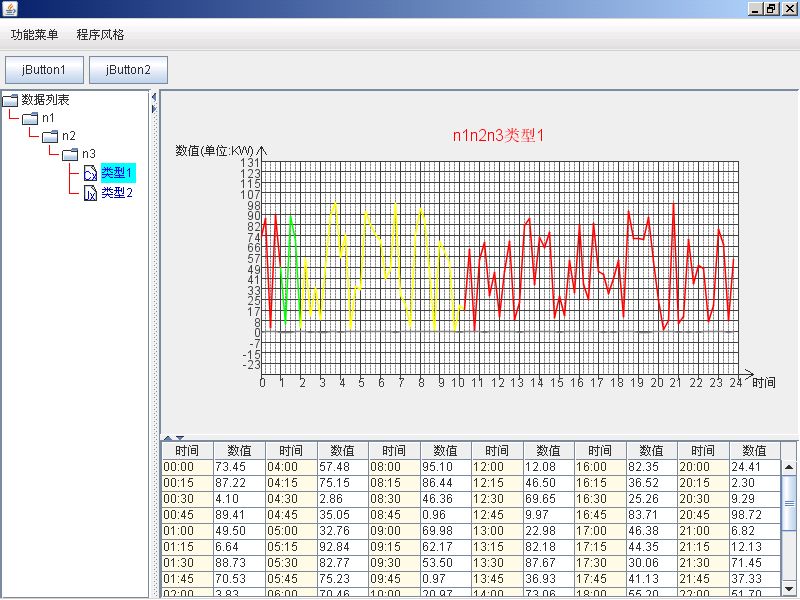
Task: Select the cell with value 87.22
Action: tap(239, 483)
